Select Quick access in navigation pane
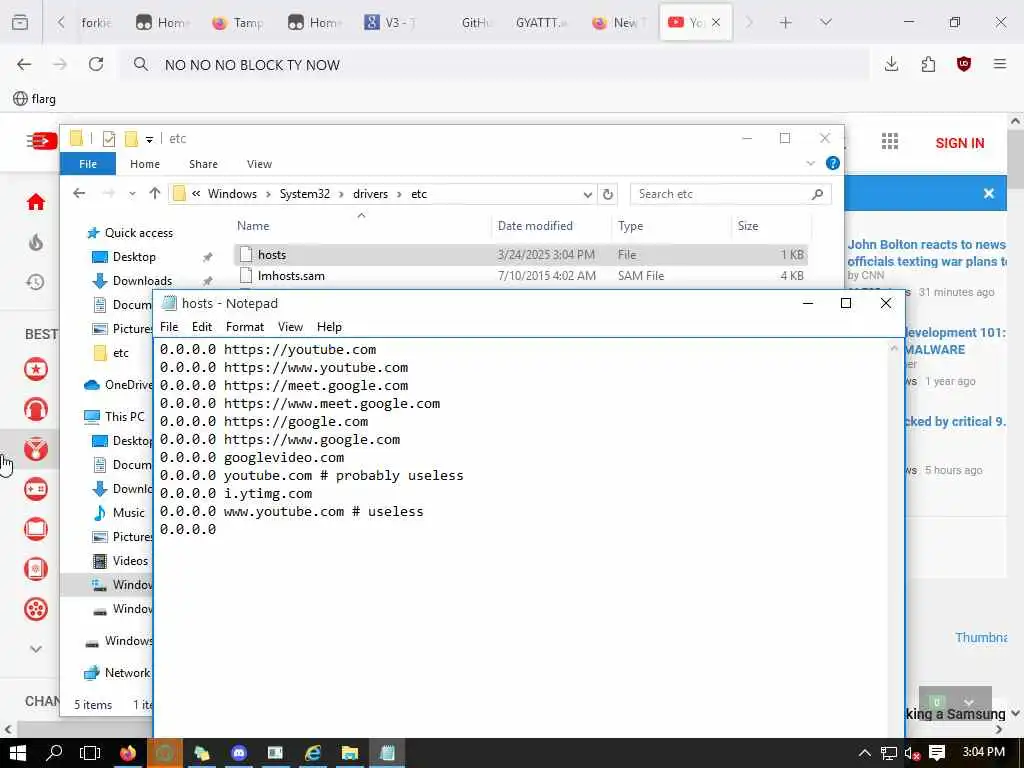Viewport: 1024px width, 768px height. point(138,232)
